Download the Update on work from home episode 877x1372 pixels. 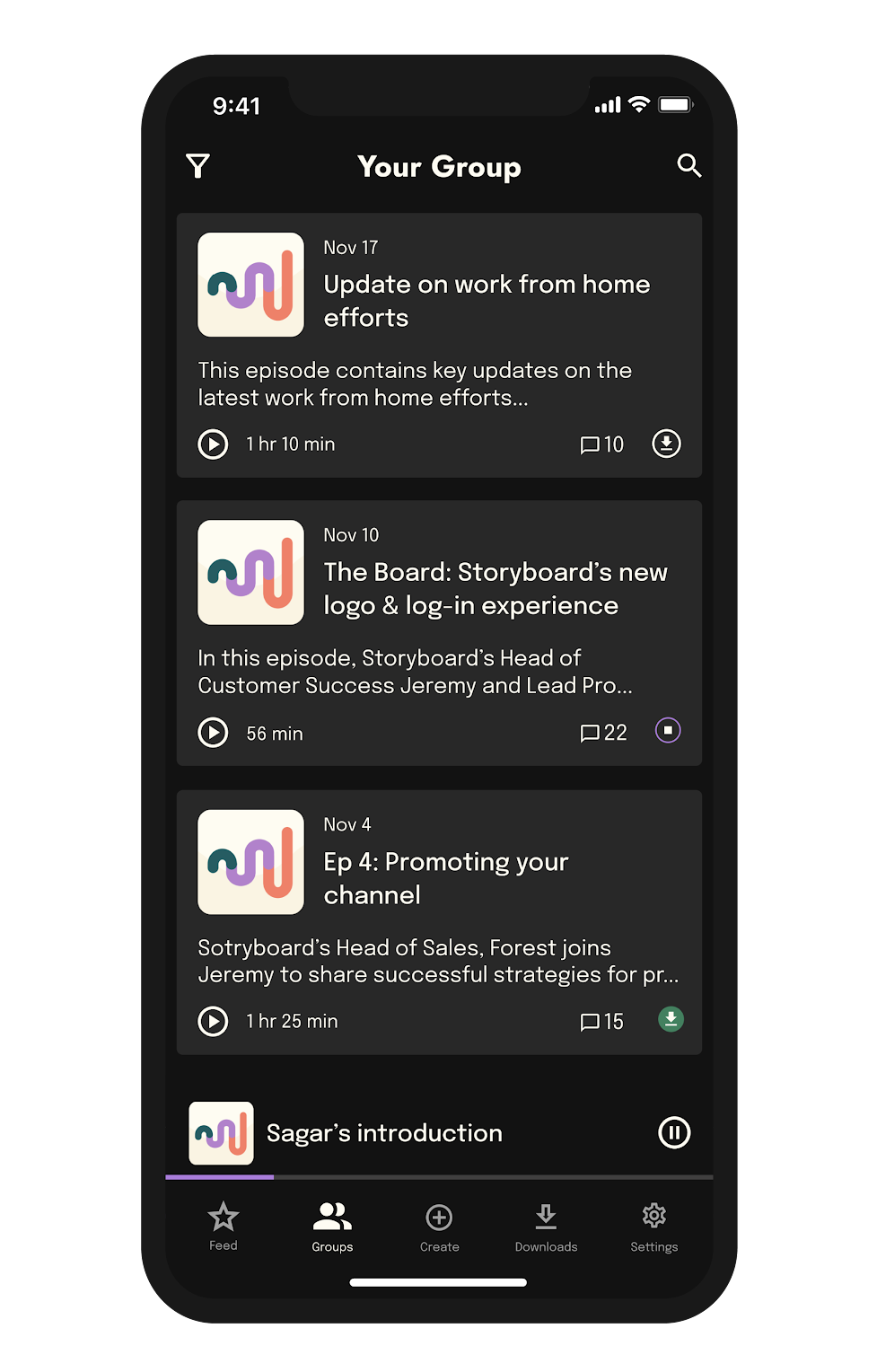pos(666,444)
